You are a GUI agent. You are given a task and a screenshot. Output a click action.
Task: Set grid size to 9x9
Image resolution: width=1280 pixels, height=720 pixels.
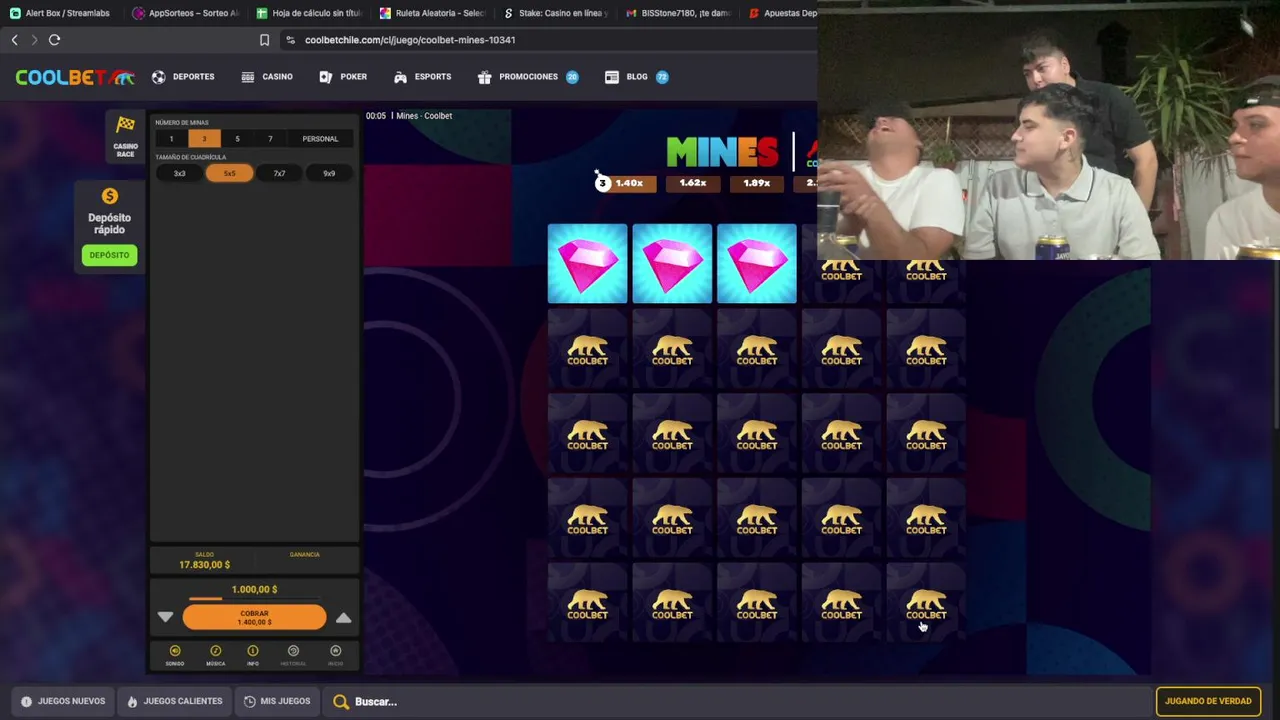point(329,174)
